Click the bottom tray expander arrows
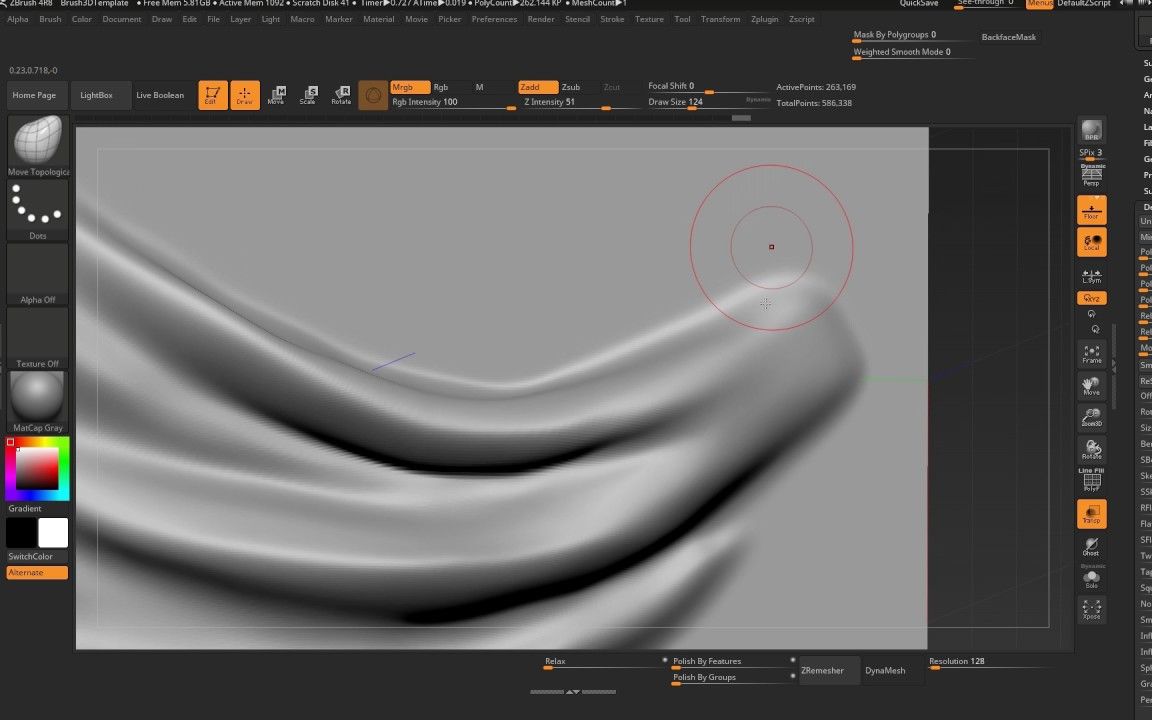Image resolution: width=1152 pixels, height=720 pixels. click(573, 690)
